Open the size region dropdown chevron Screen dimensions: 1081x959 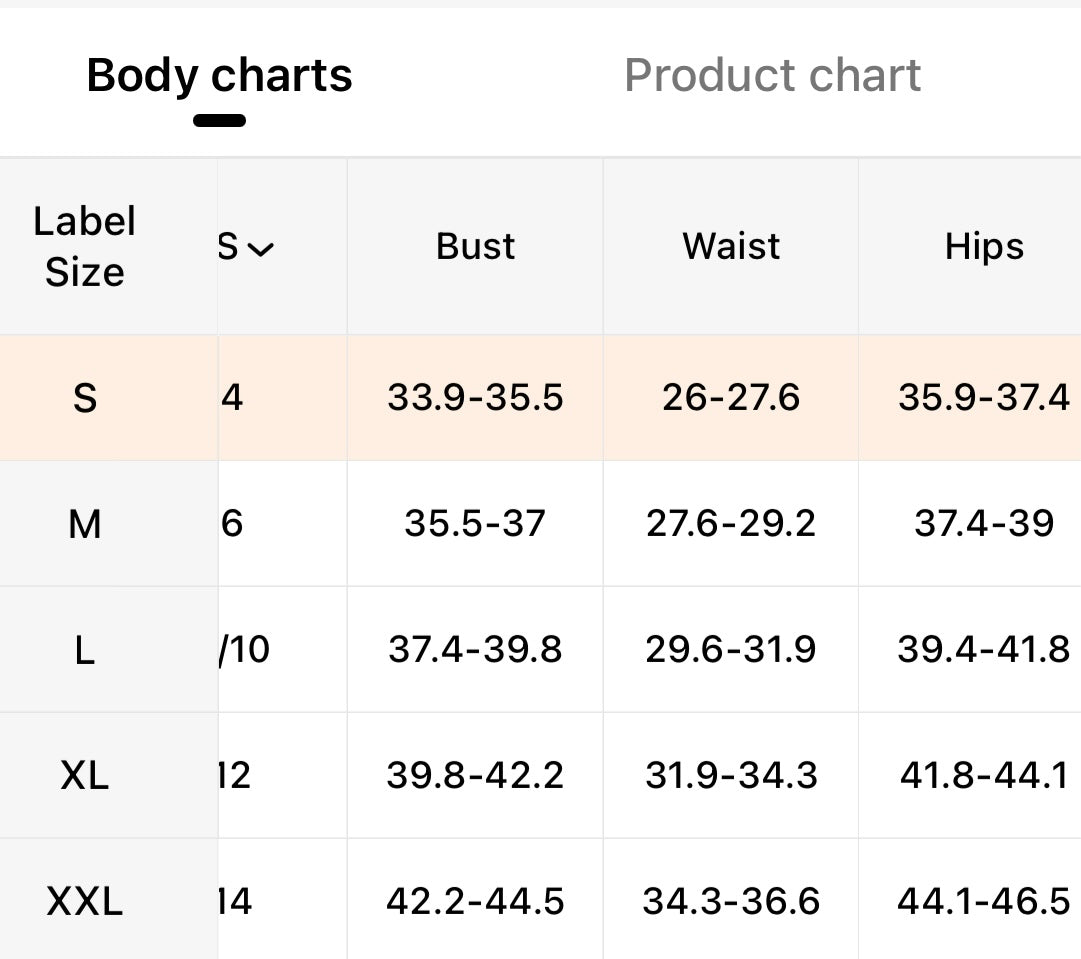coord(259,249)
